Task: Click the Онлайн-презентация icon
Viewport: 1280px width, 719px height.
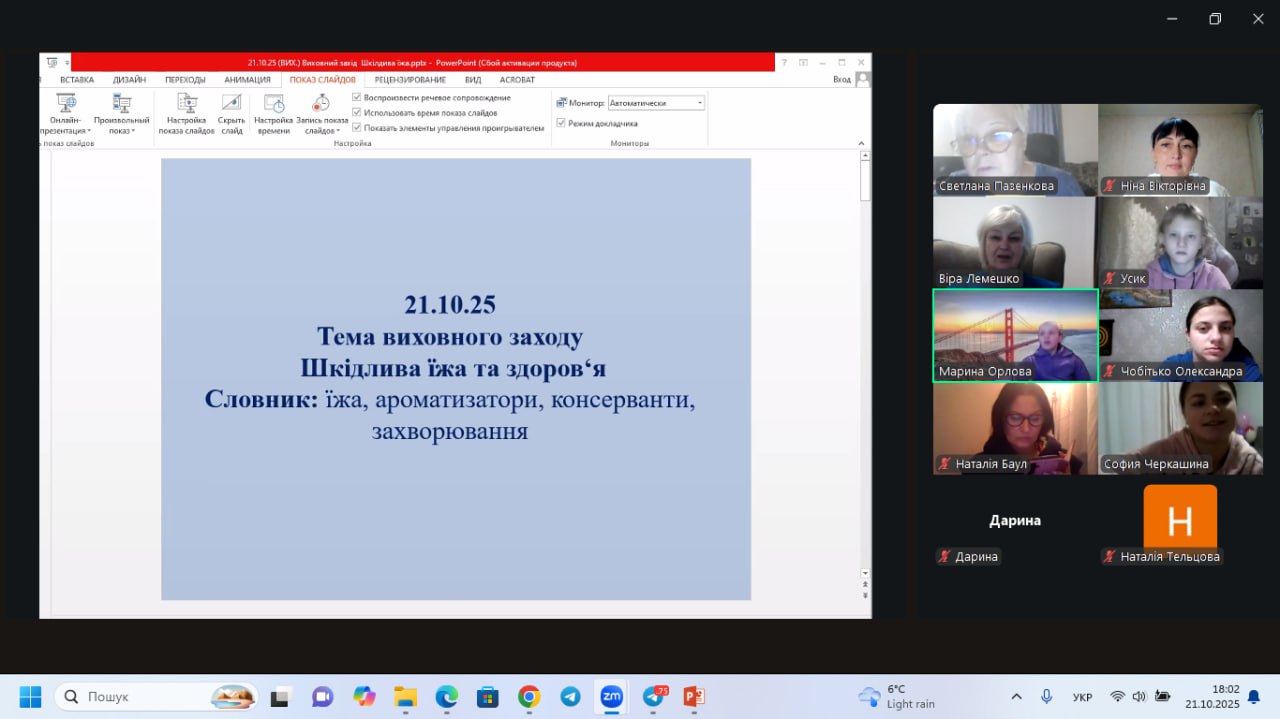Action: point(66,103)
